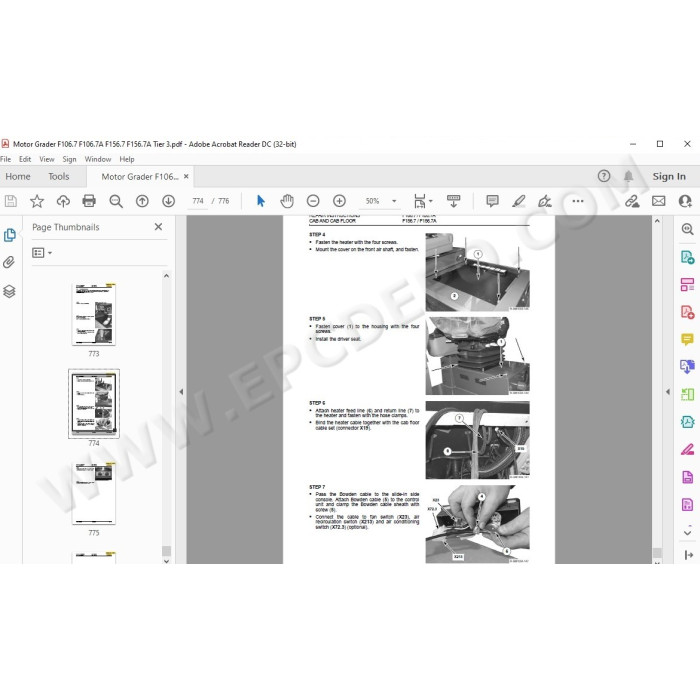
Task: Open the View menu
Action: (47, 159)
